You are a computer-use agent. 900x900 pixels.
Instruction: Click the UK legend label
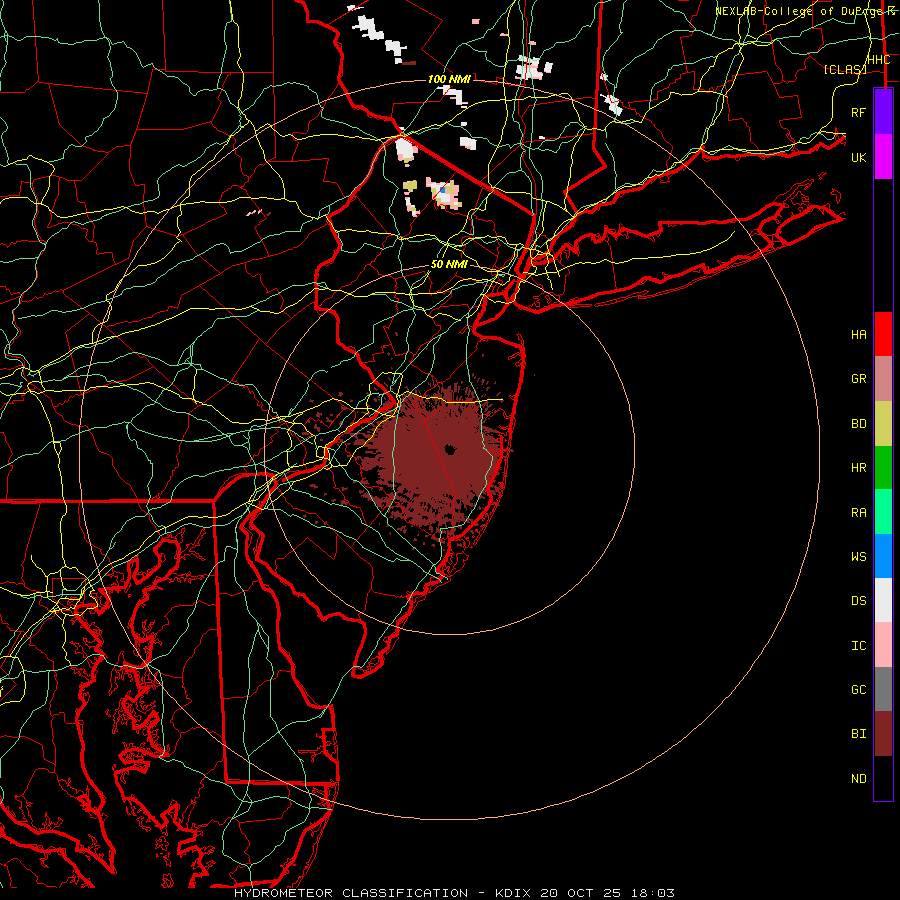coord(859,157)
